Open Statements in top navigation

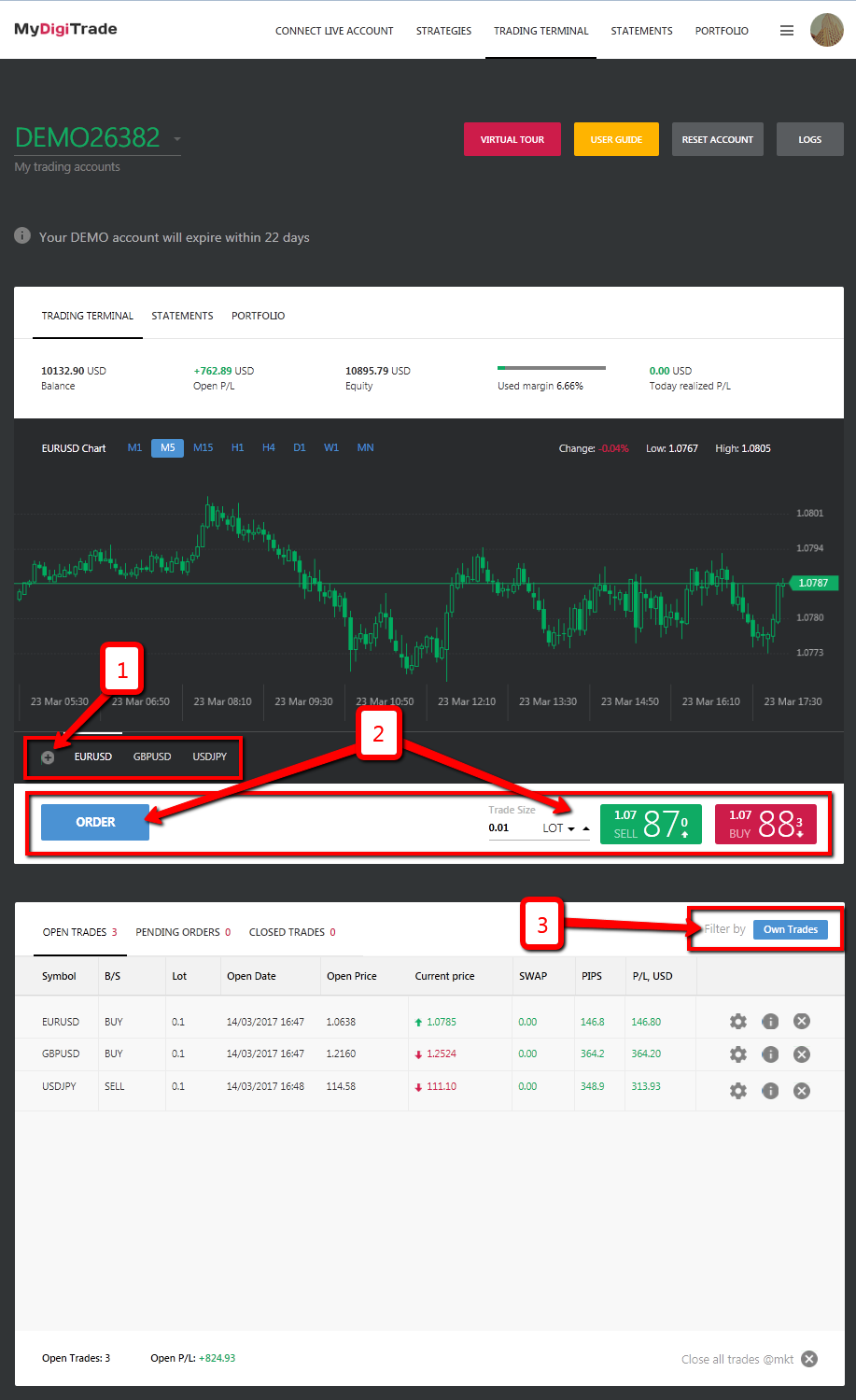pos(641,31)
